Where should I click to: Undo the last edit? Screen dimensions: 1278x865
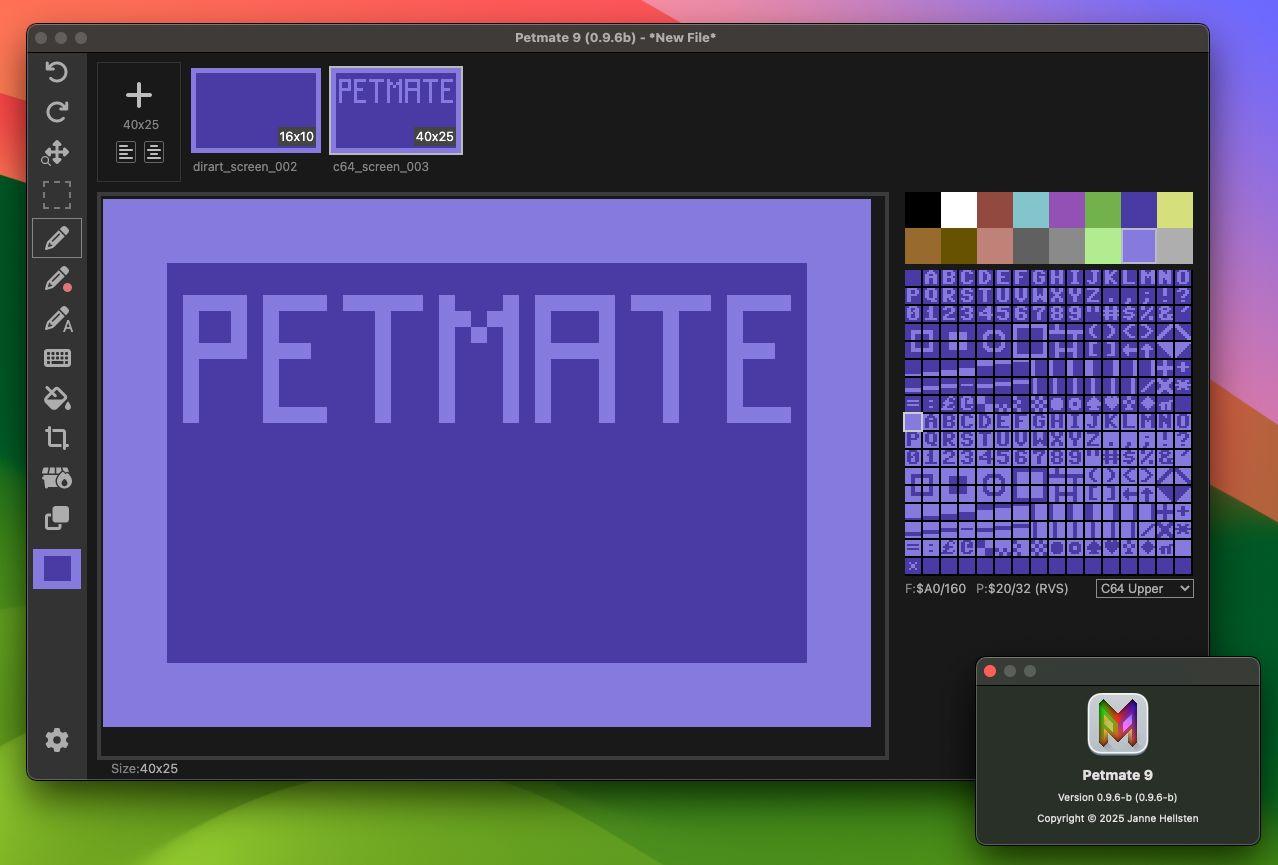(57, 72)
